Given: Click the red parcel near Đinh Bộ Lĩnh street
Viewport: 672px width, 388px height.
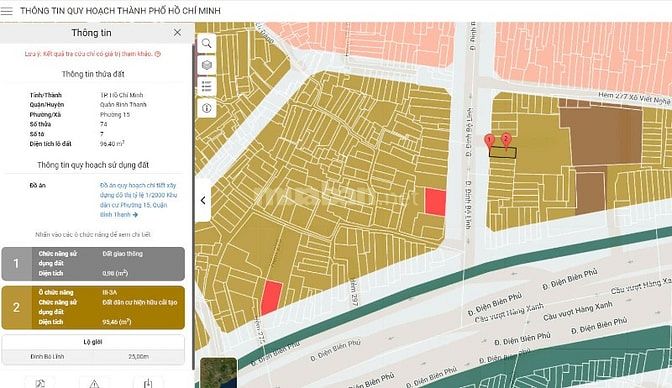Looking at the screenshot, I should [435, 202].
